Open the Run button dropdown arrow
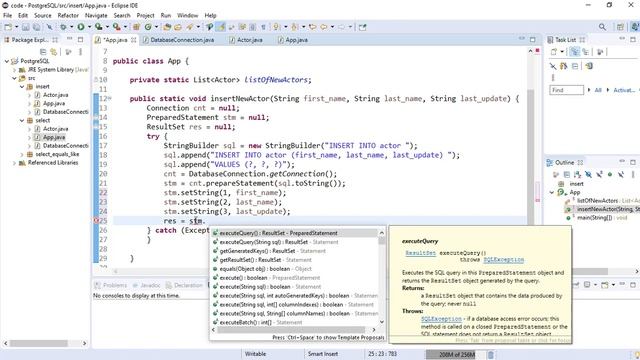640x360 pixels. point(89,27)
